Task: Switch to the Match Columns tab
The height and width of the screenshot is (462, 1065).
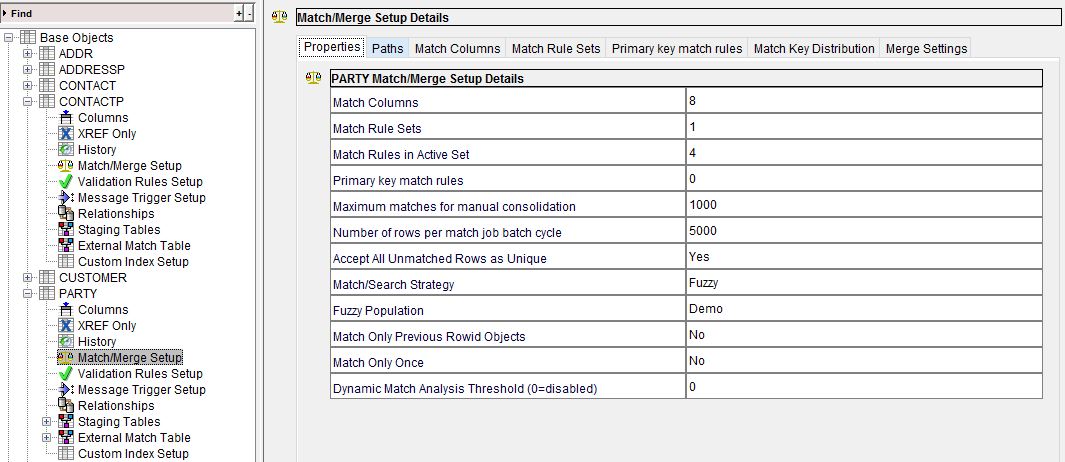Action: 457,48
